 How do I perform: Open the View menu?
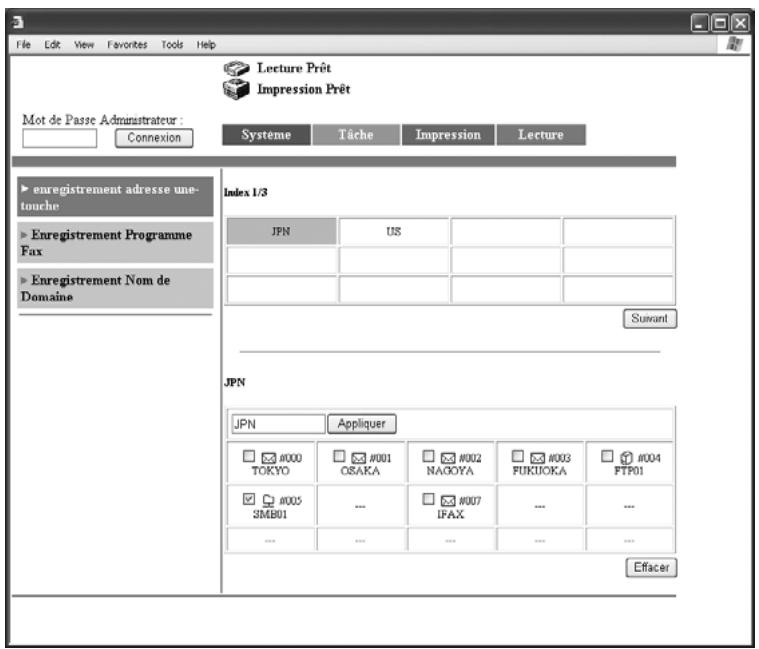pyautogui.click(x=84, y=45)
